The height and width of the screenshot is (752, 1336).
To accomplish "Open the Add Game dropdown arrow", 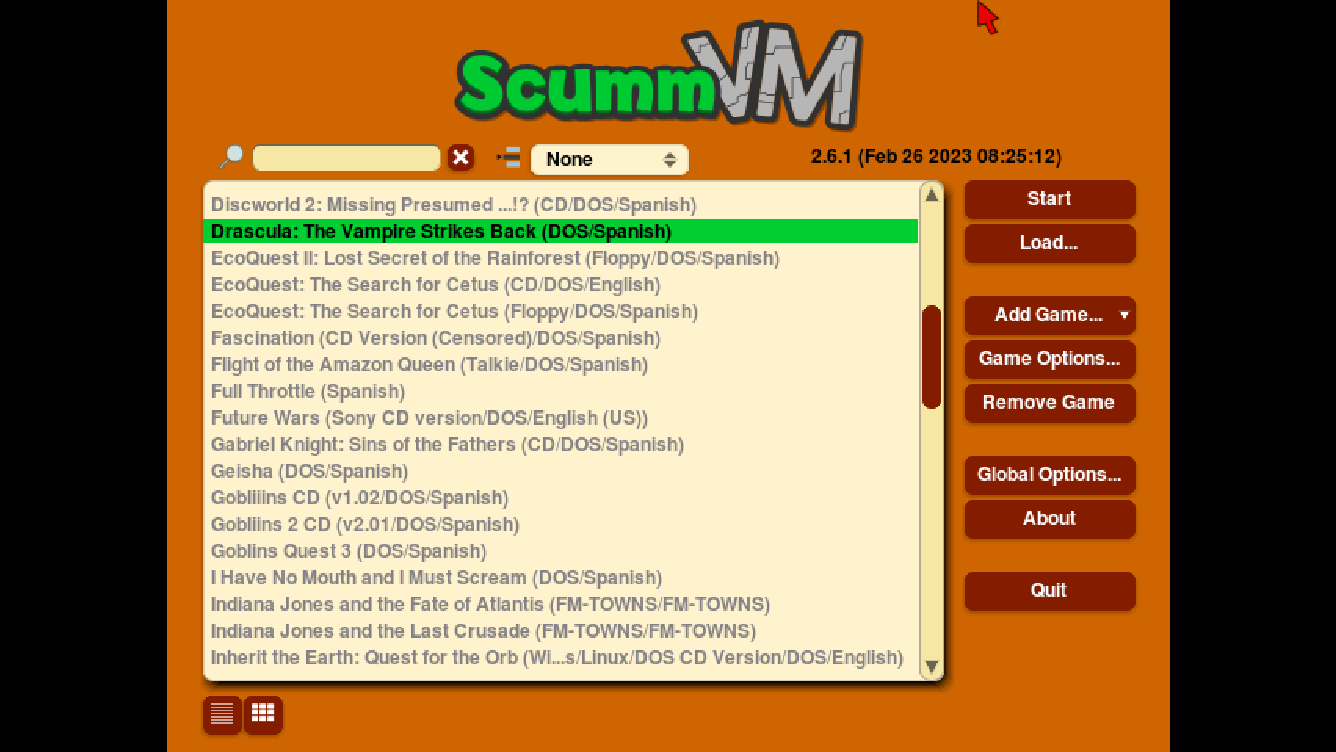I will [x=1125, y=315].
